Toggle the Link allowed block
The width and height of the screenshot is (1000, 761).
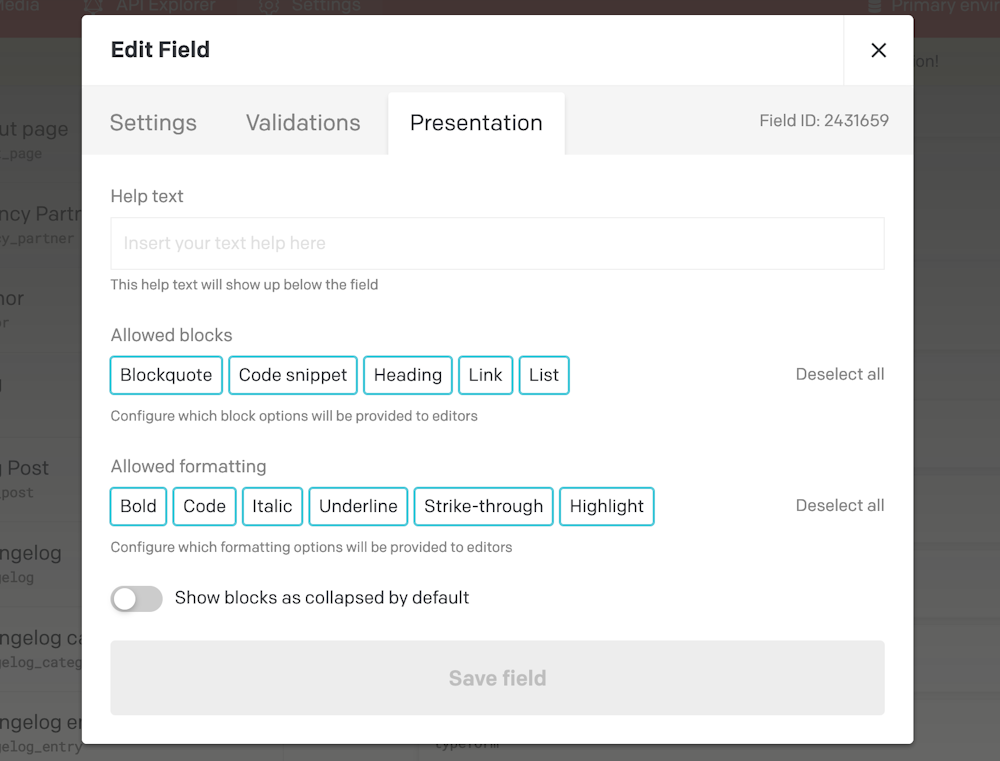pos(485,375)
